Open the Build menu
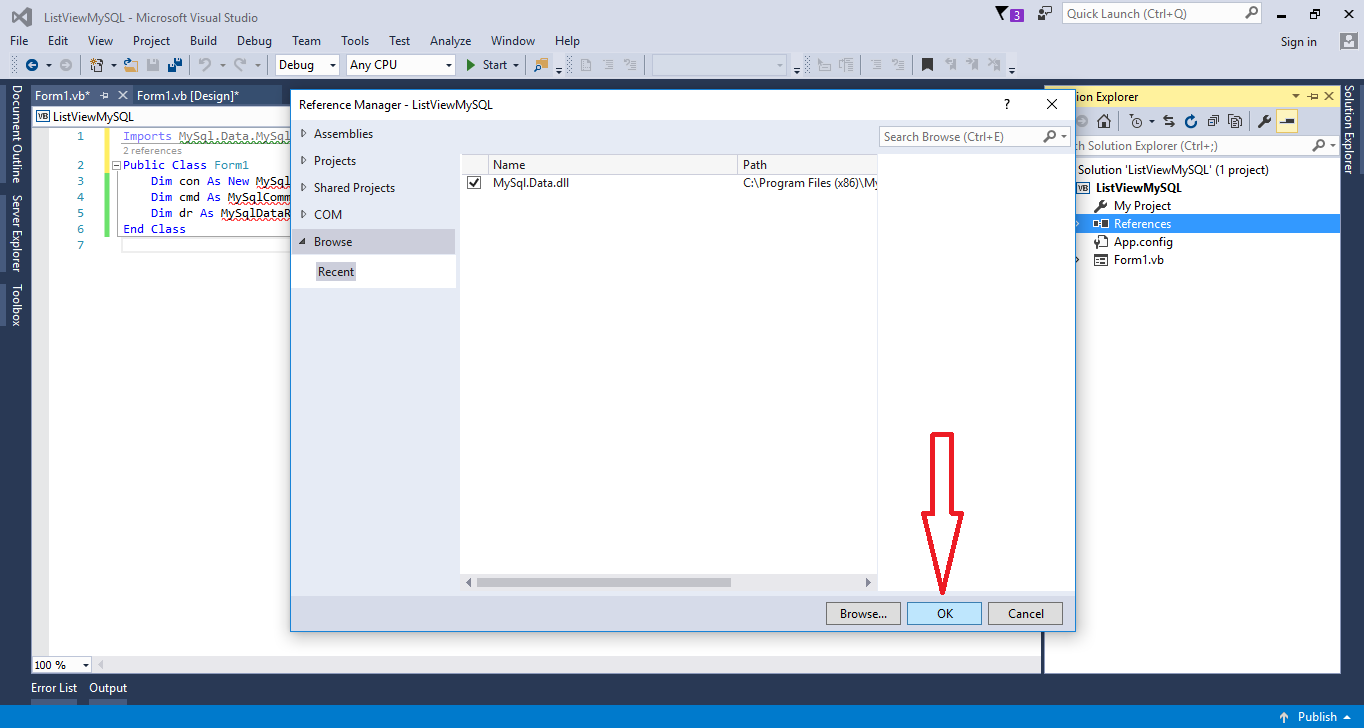Viewport: 1364px width, 728px height. coord(203,41)
